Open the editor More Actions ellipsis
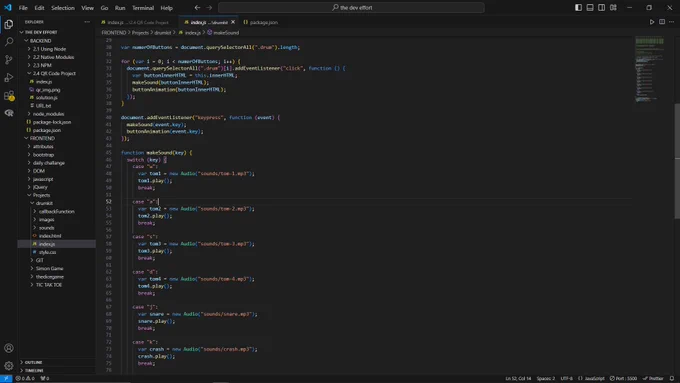Image resolution: width=680 pixels, height=383 pixels. pyautogui.click(x=672, y=22)
